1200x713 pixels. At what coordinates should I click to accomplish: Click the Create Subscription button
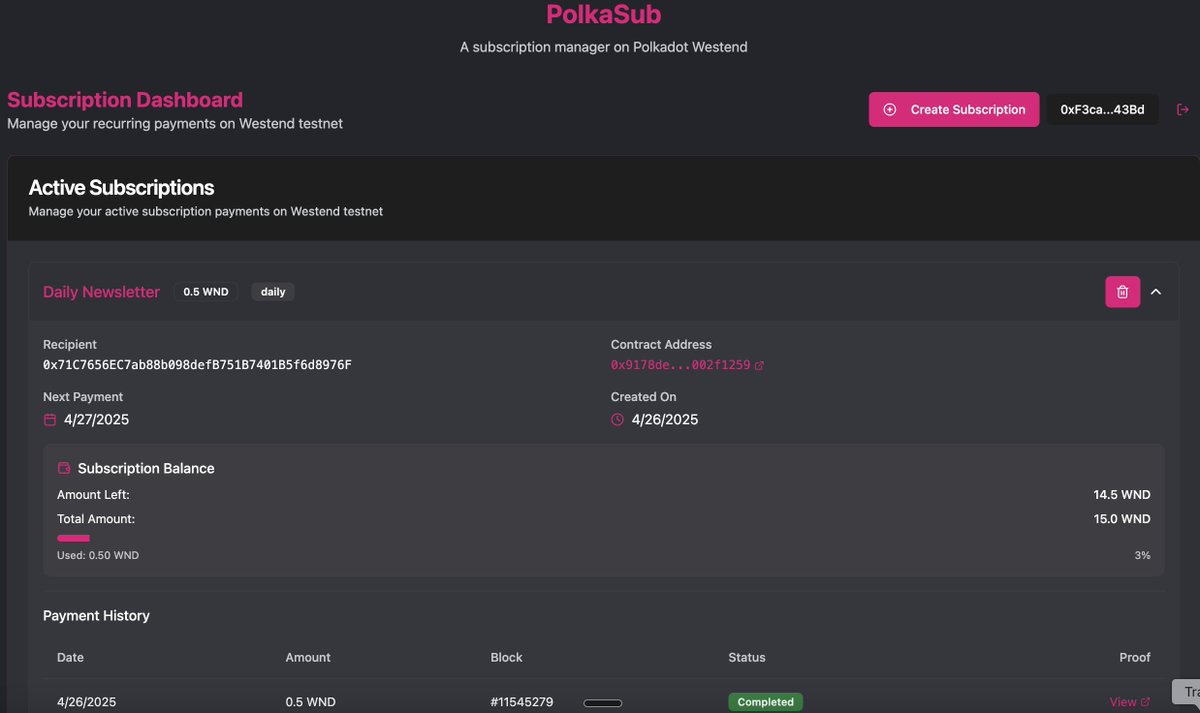click(x=953, y=110)
